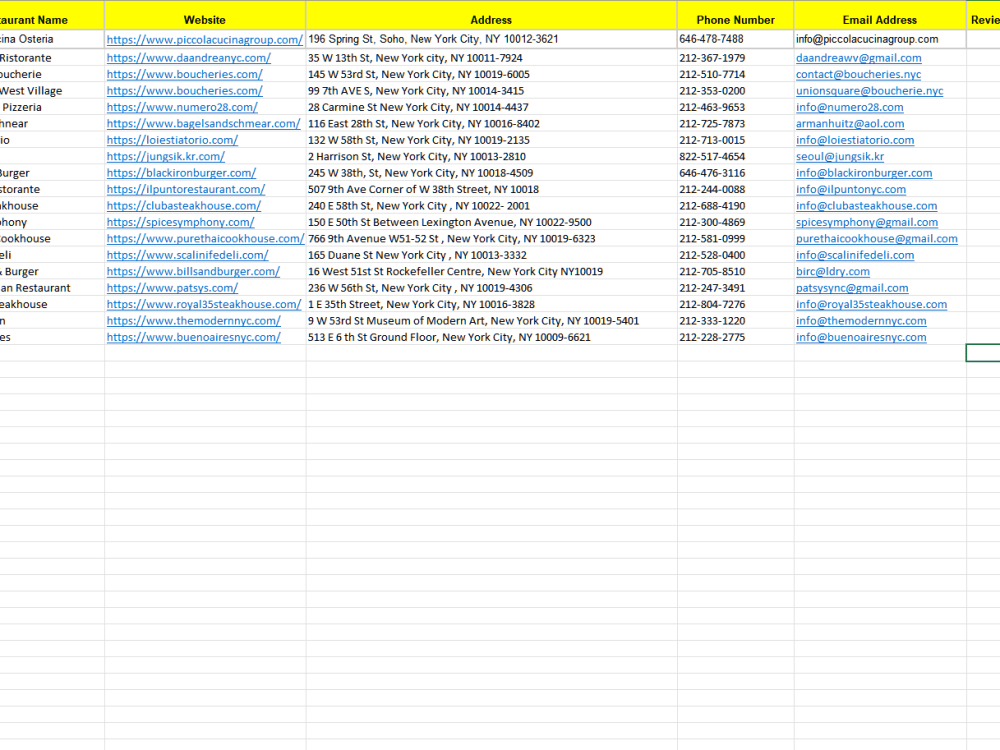Select address cell 2 Harrison St
Viewport: 1000px width, 750px height.
491,157
